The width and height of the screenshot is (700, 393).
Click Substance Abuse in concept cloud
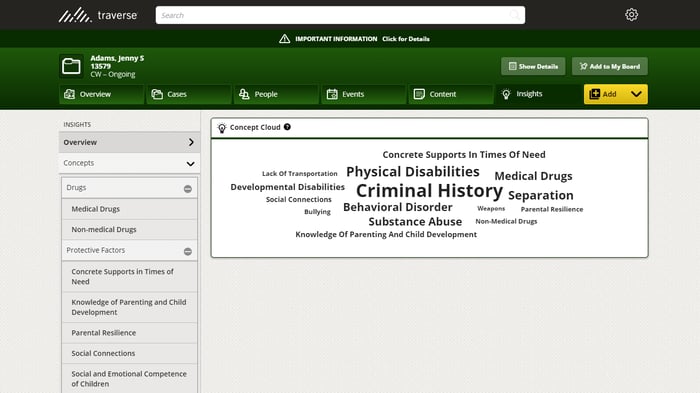415,222
